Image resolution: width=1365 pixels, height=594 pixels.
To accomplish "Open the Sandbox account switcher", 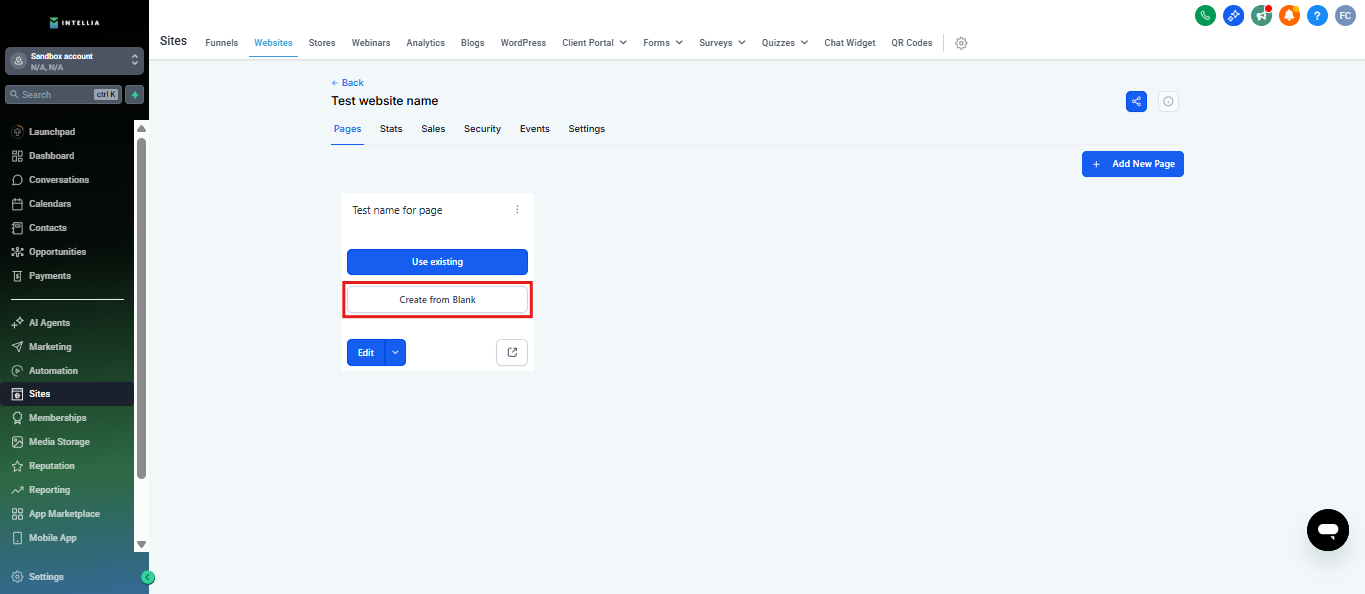I will (x=74, y=61).
